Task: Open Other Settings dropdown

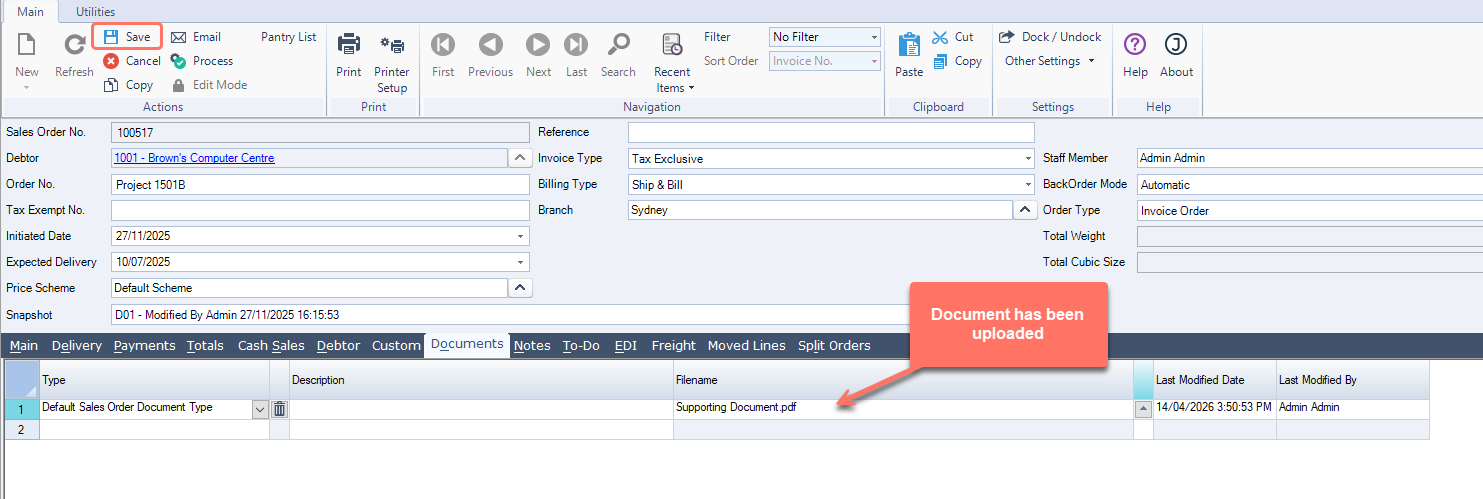Action: [x=1050, y=61]
